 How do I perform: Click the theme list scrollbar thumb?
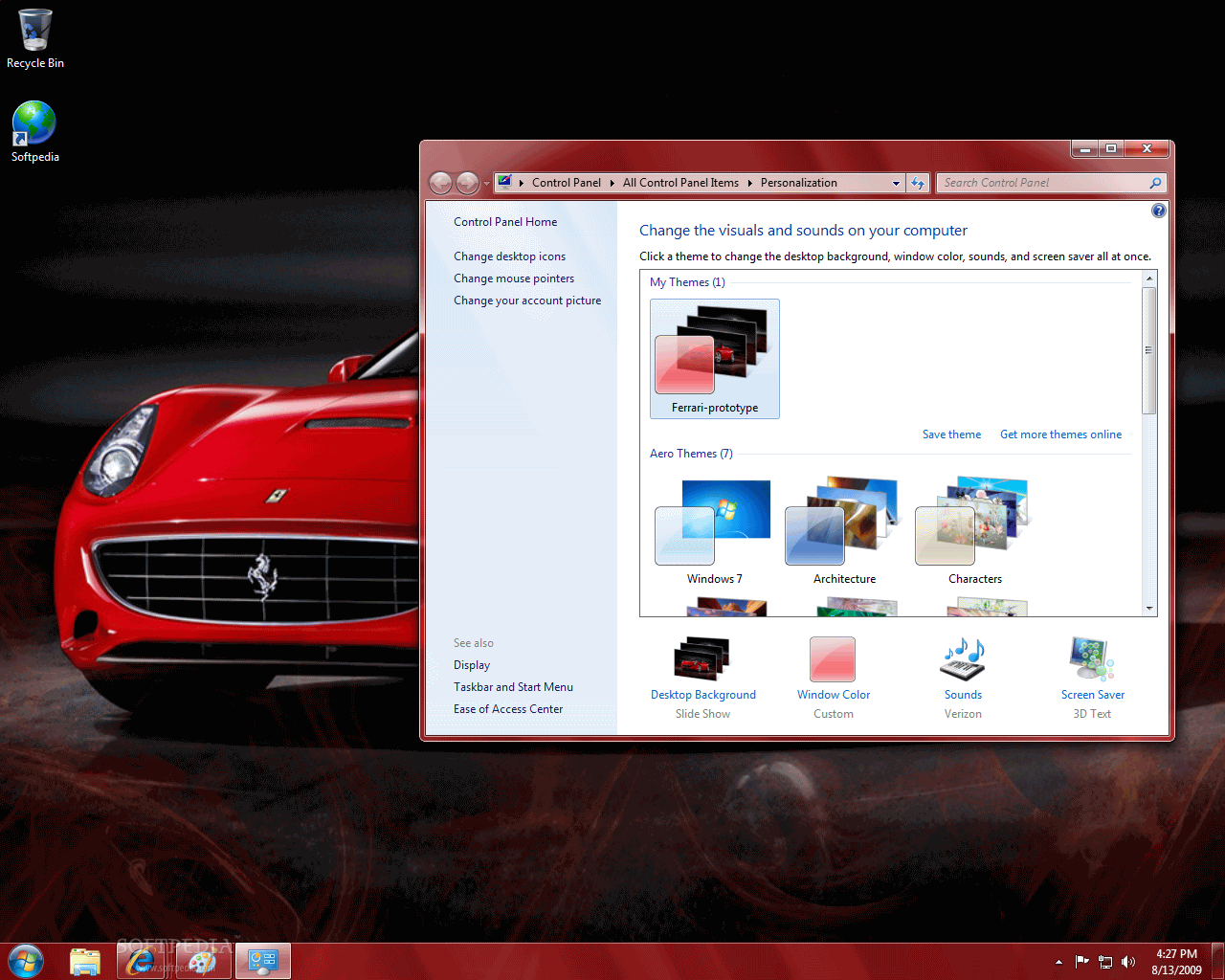(1149, 350)
